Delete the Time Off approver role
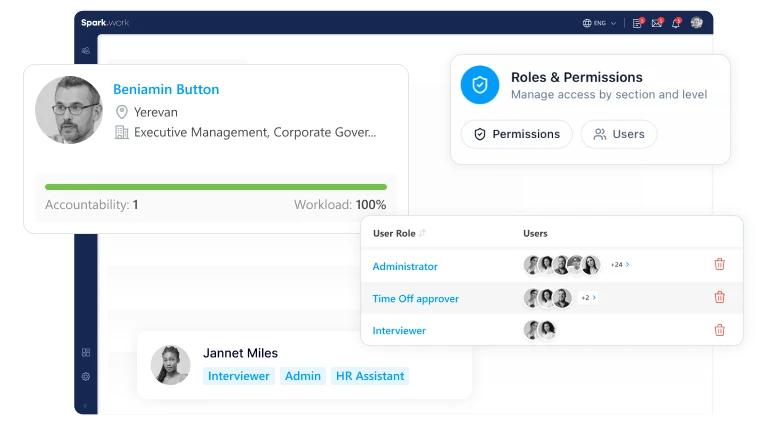Viewport: 765px width, 425px height. click(x=719, y=297)
